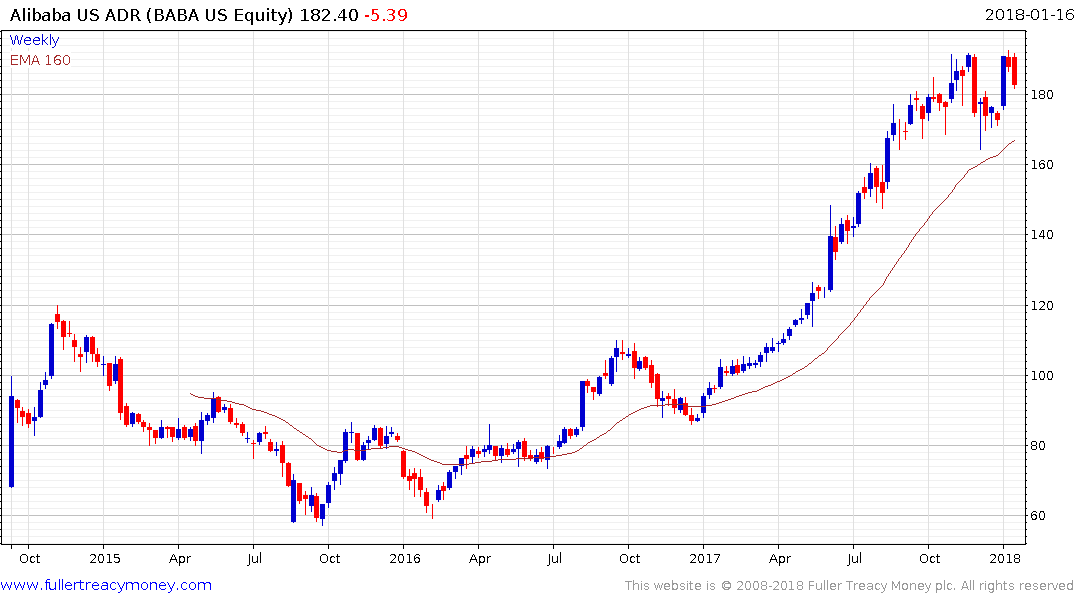Click the last 'Oct' label before 2018
1075x600 pixels.
[930, 558]
